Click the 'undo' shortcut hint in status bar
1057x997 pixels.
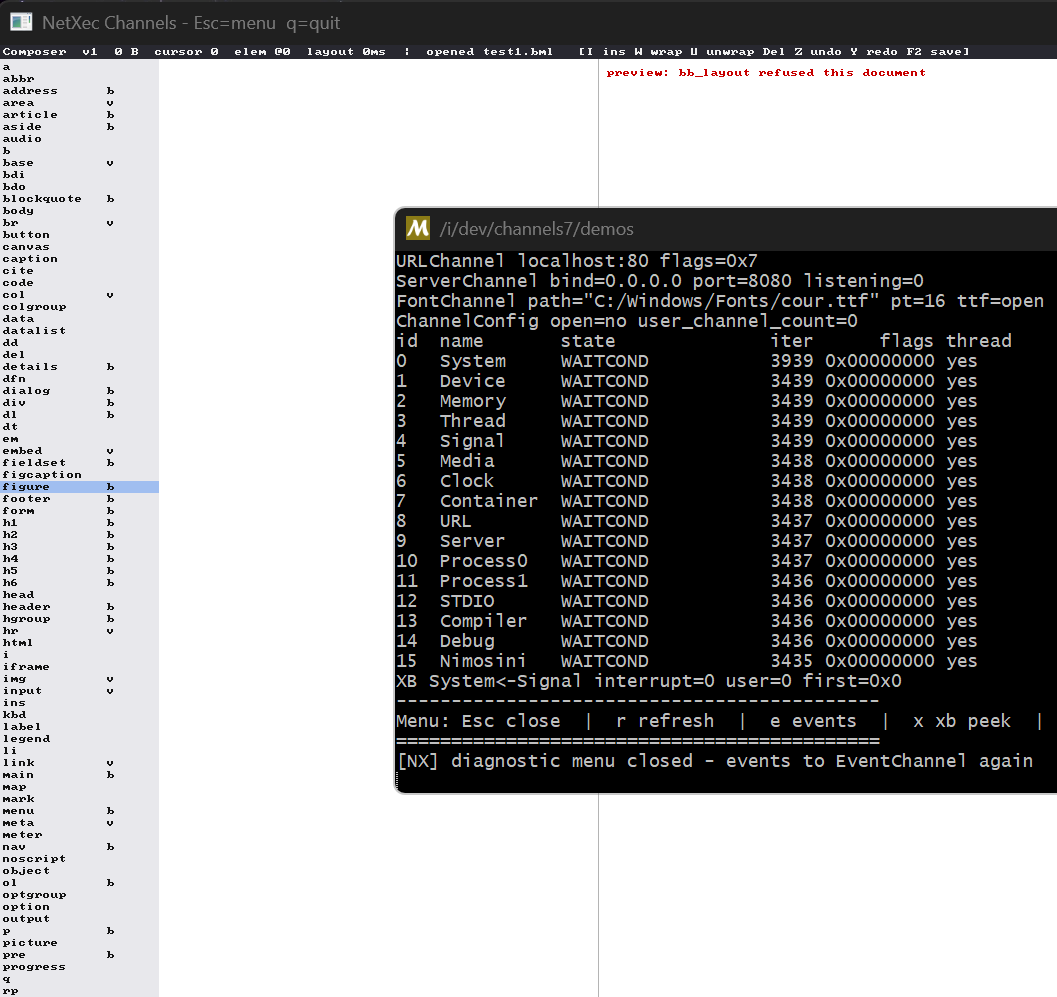(818, 51)
